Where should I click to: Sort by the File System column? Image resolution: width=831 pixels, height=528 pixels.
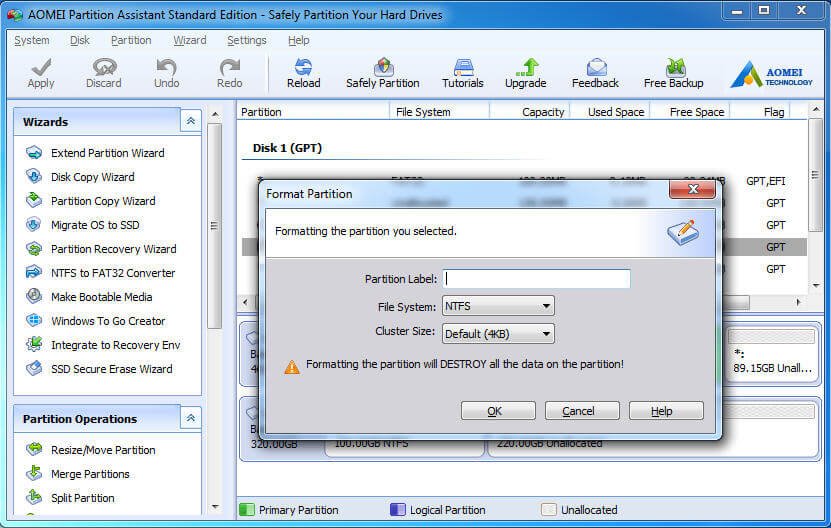(x=439, y=112)
